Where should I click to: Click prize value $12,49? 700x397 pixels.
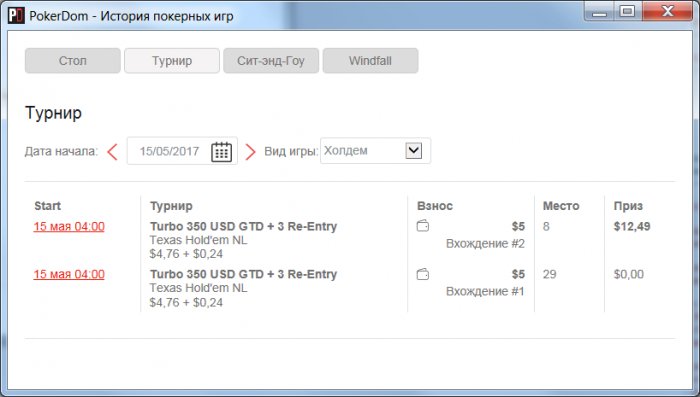(632, 226)
